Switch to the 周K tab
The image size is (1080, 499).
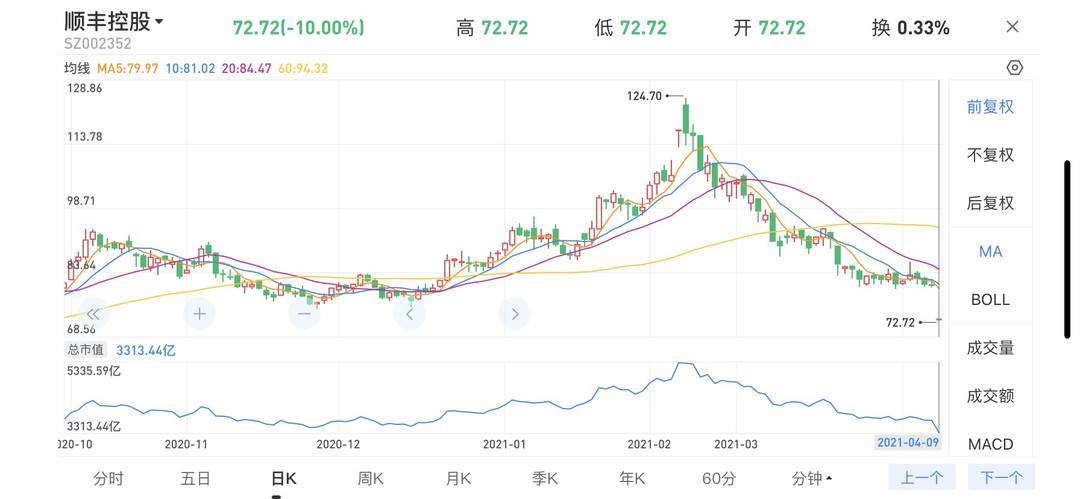[371, 478]
